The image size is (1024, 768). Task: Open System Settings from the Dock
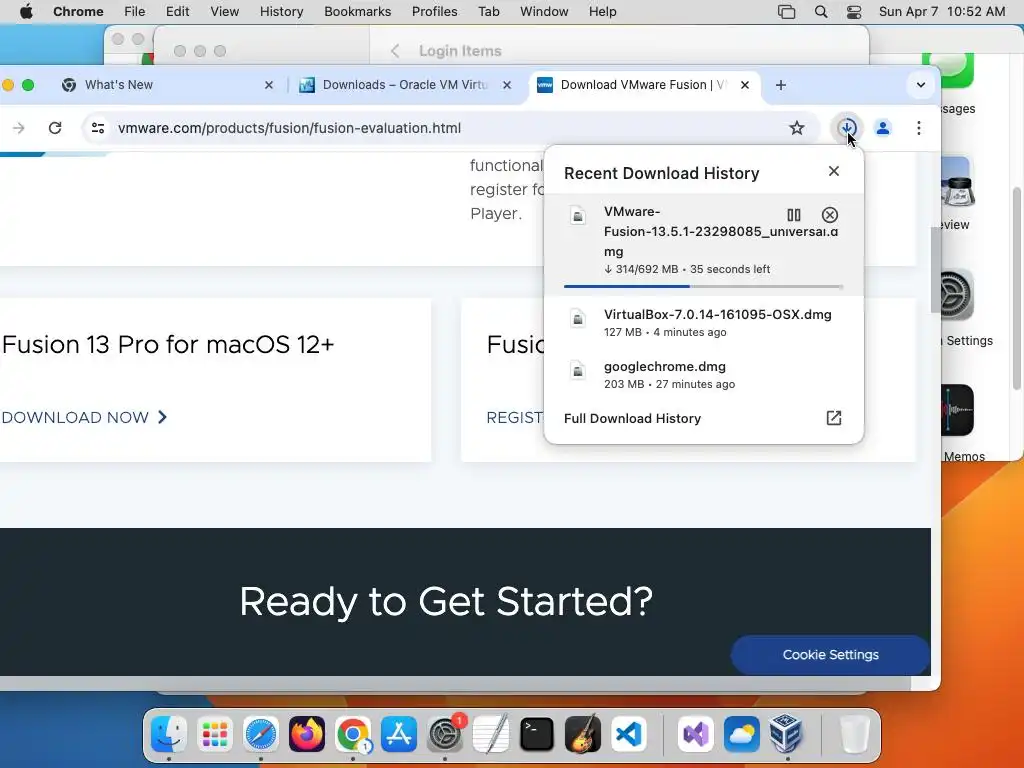click(x=445, y=734)
